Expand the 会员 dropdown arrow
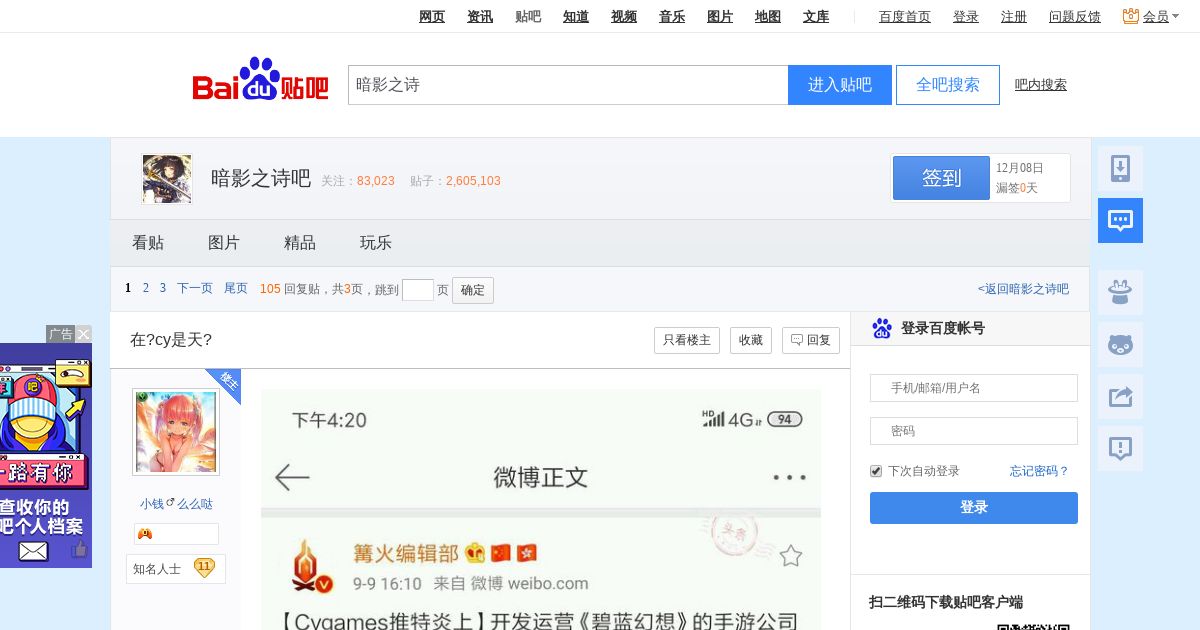Screen dimensions: 1200x630 (1176, 17)
